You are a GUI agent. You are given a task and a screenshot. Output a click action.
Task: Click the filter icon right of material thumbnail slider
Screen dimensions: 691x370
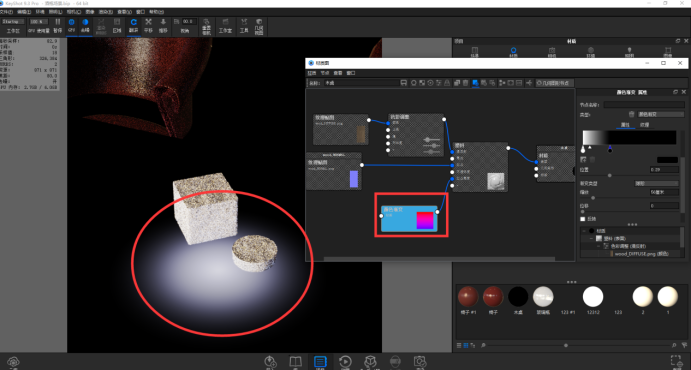pos(684,345)
